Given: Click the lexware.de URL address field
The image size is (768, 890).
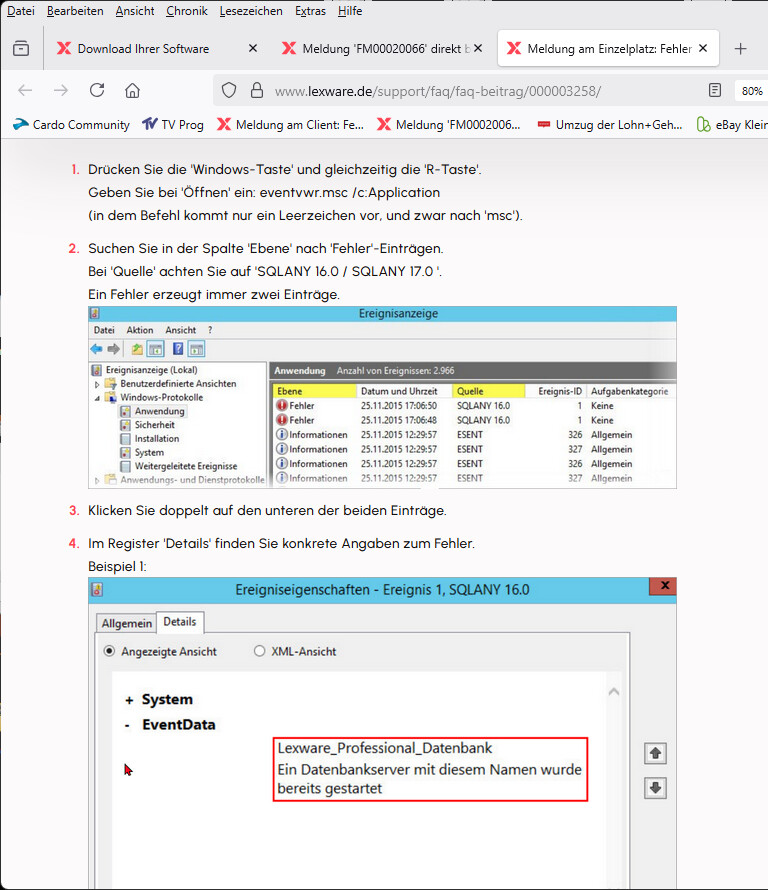Looking at the screenshot, I should [x=437, y=91].
